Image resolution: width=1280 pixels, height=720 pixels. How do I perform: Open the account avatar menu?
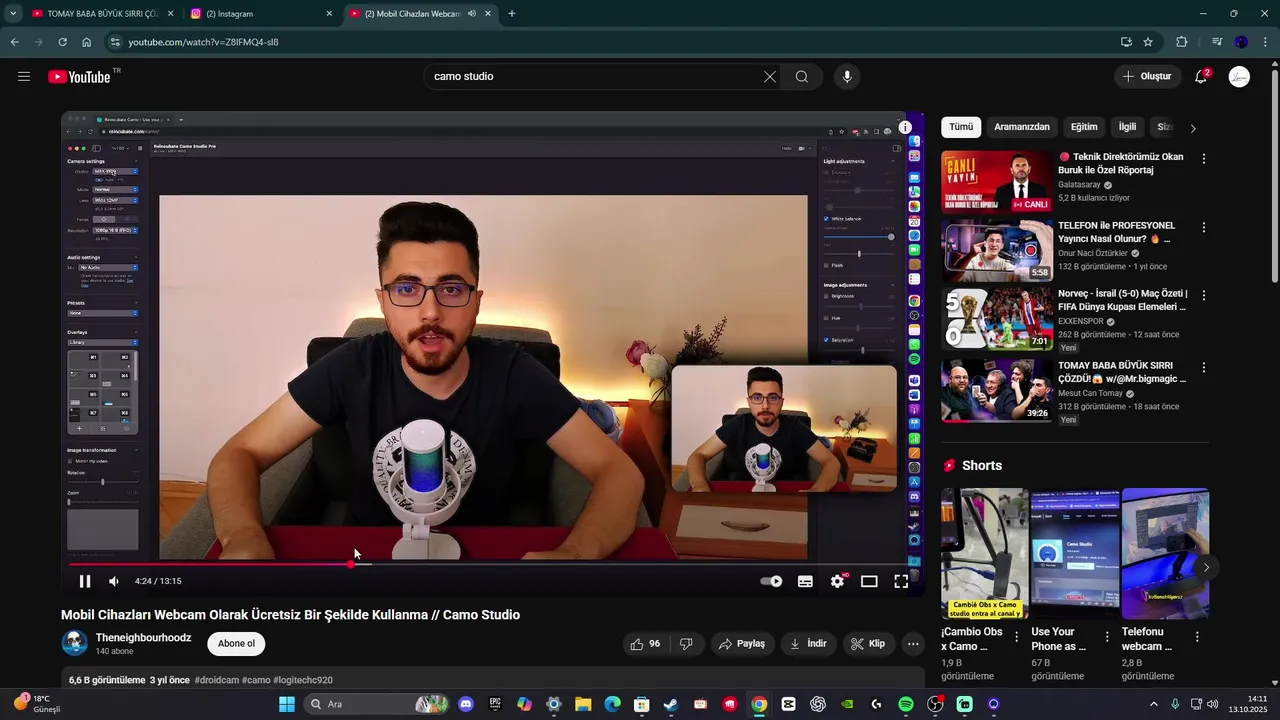(1239, 77)
